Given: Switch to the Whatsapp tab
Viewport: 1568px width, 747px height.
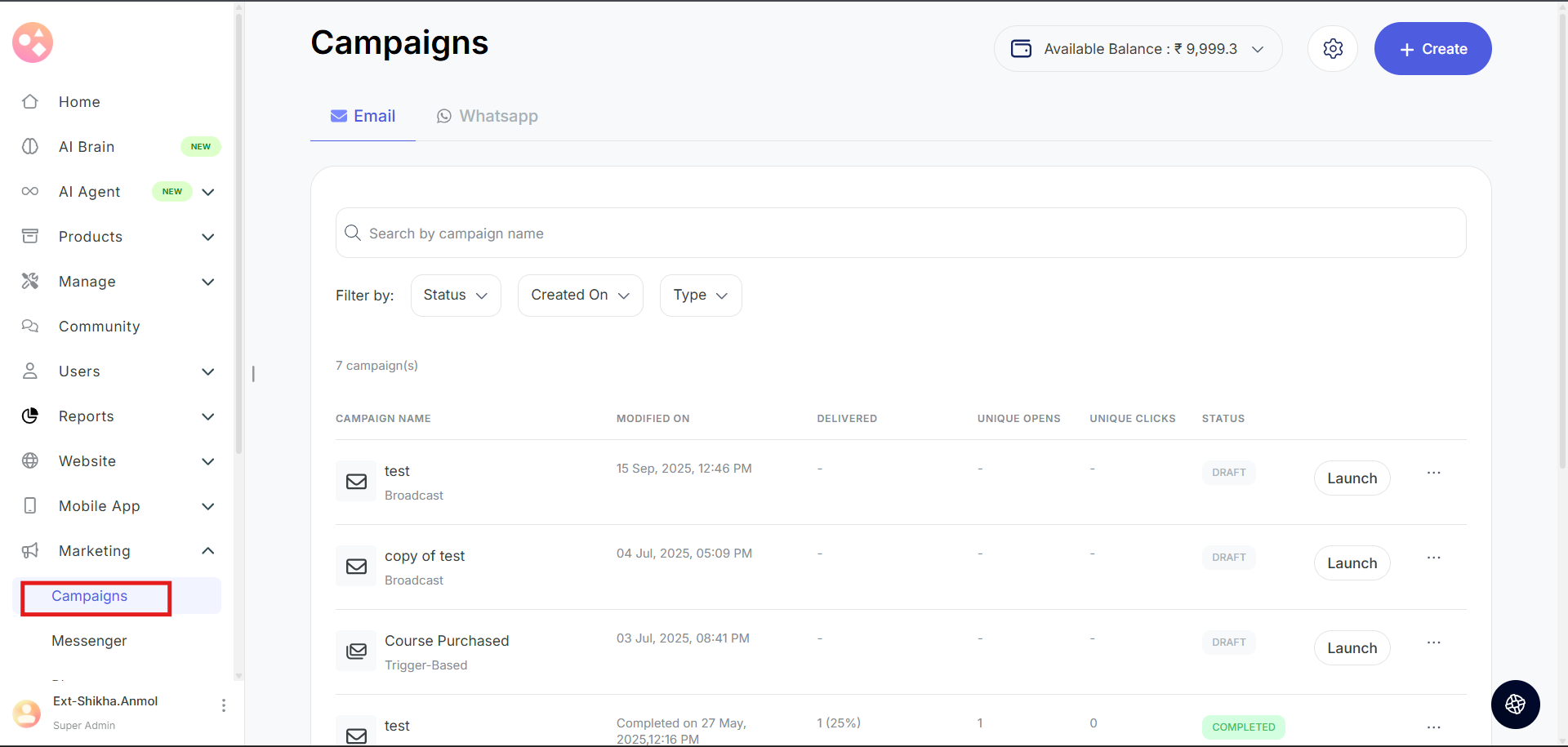Looking at the screenshot, I should 488,116.
